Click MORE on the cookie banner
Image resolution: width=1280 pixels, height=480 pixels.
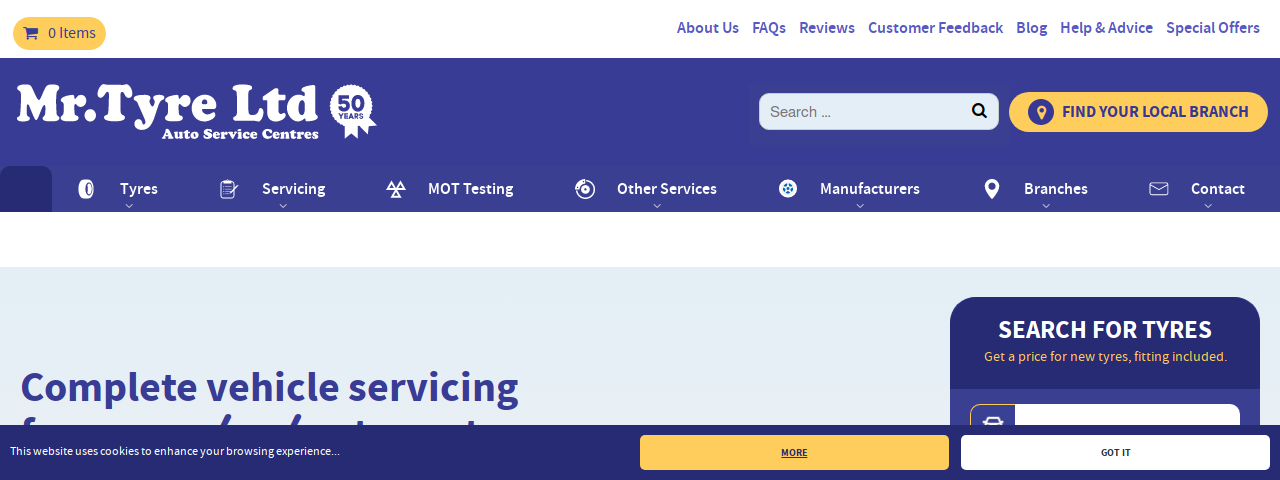(794, 452)
